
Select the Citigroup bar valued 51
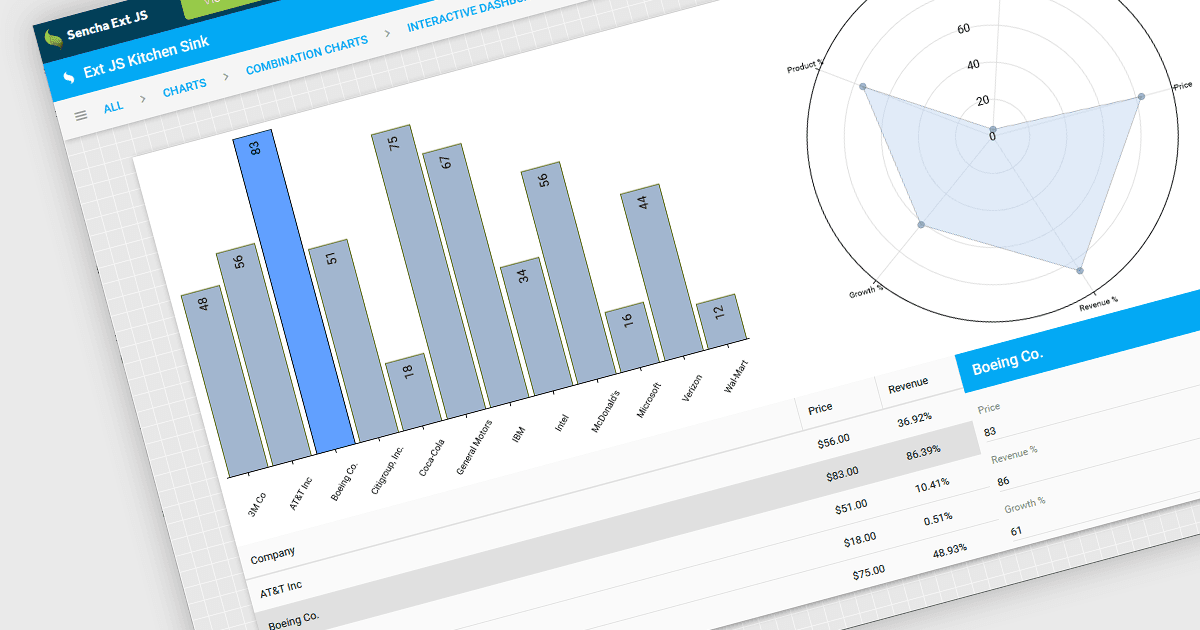click(353, 340)
